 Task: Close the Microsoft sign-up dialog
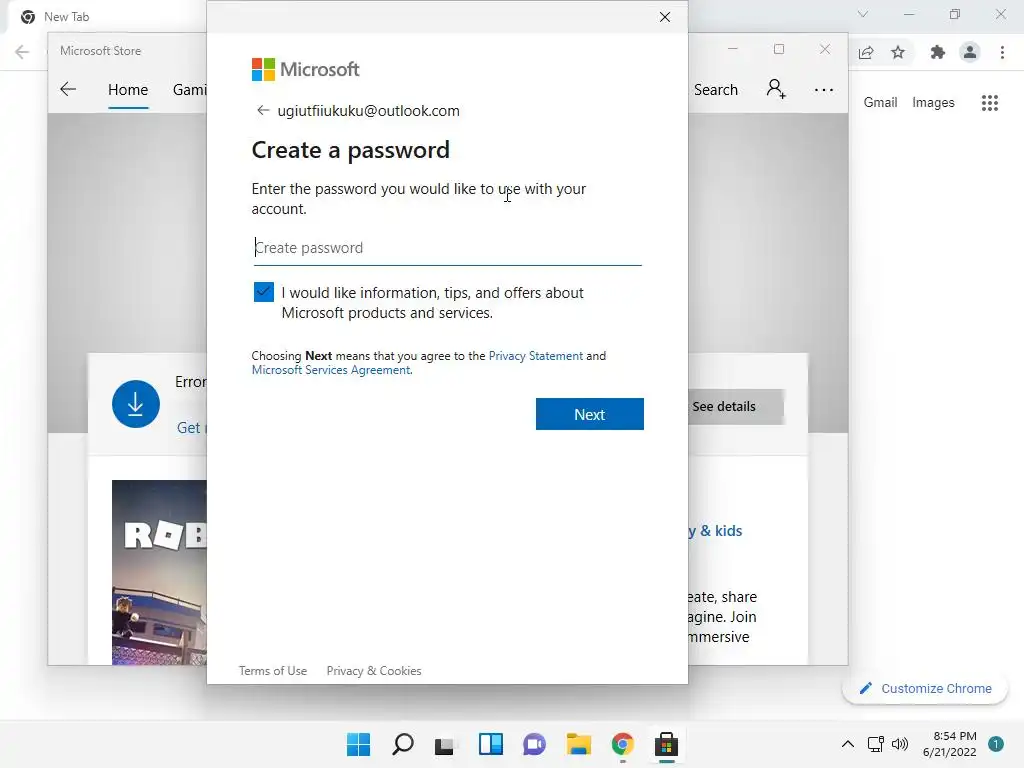coord(664,17)
